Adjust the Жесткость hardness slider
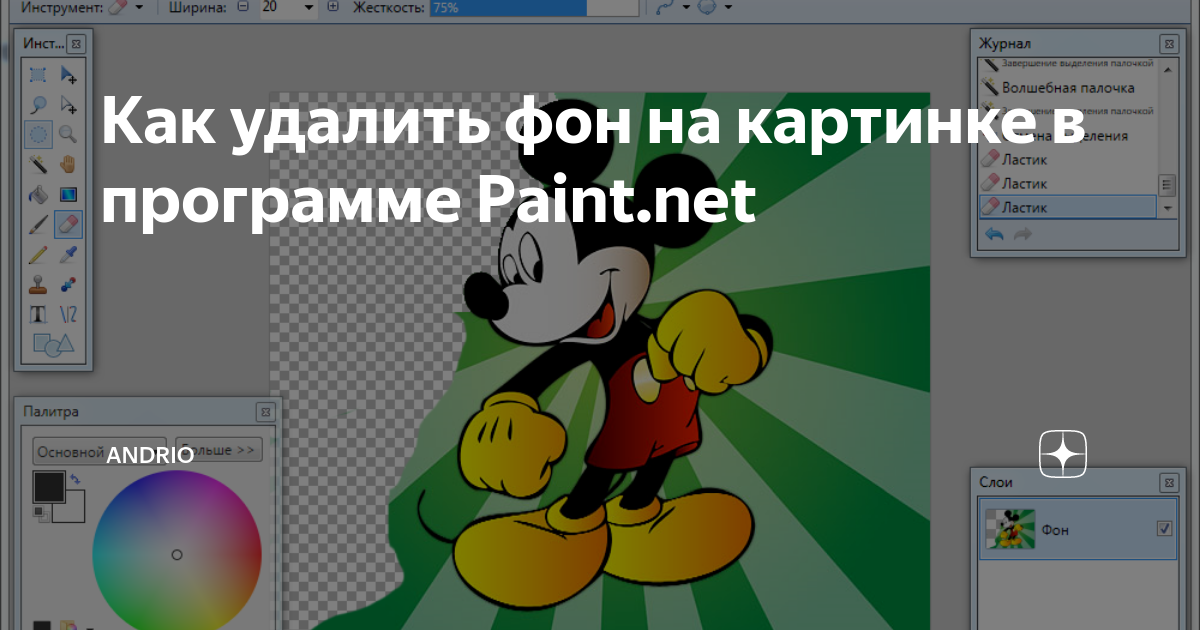This screenshot has width=1200, height=630. click(534, 7)
